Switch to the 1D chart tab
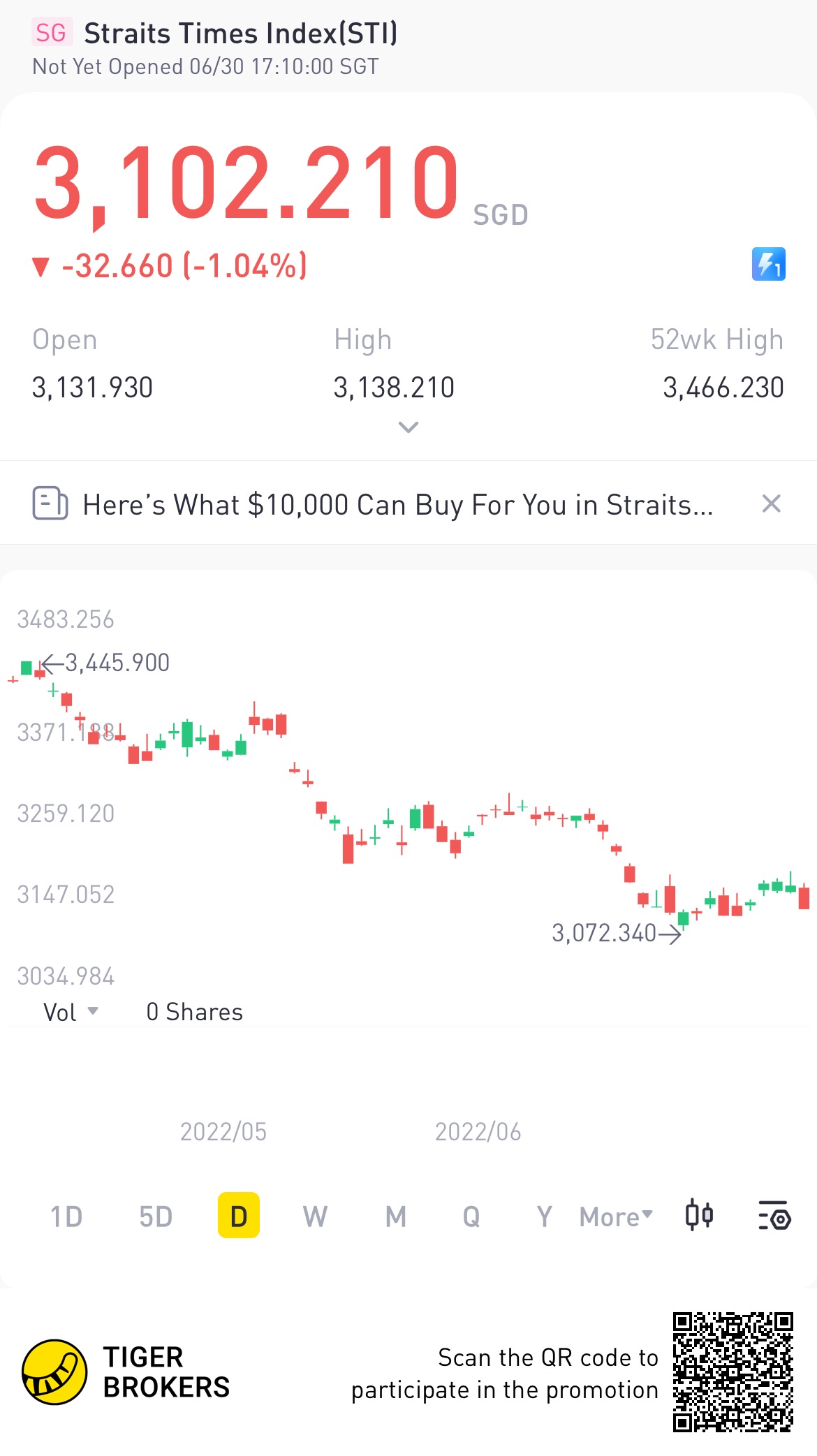This screenshot has width=817, height=1456. tap(66, 1217)
